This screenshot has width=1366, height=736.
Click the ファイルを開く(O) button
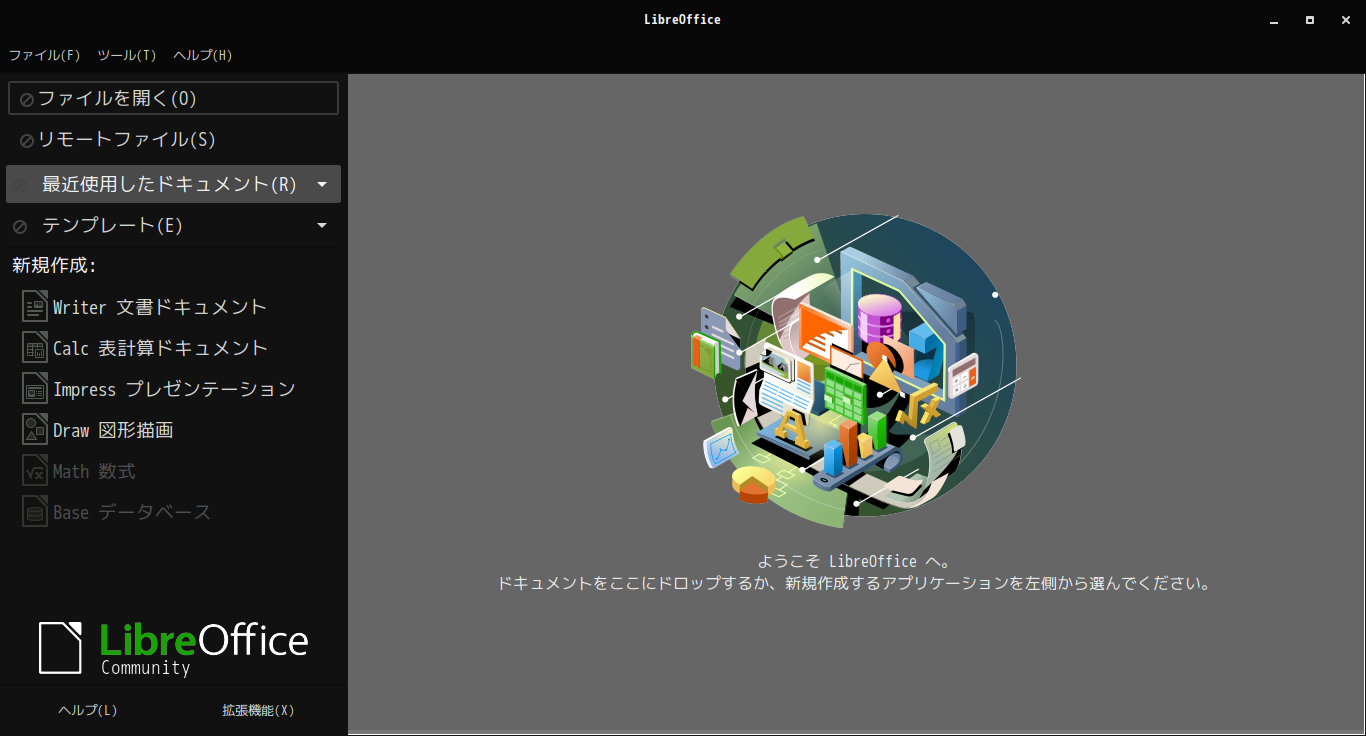pyautogui.click(x=173, y=98)
